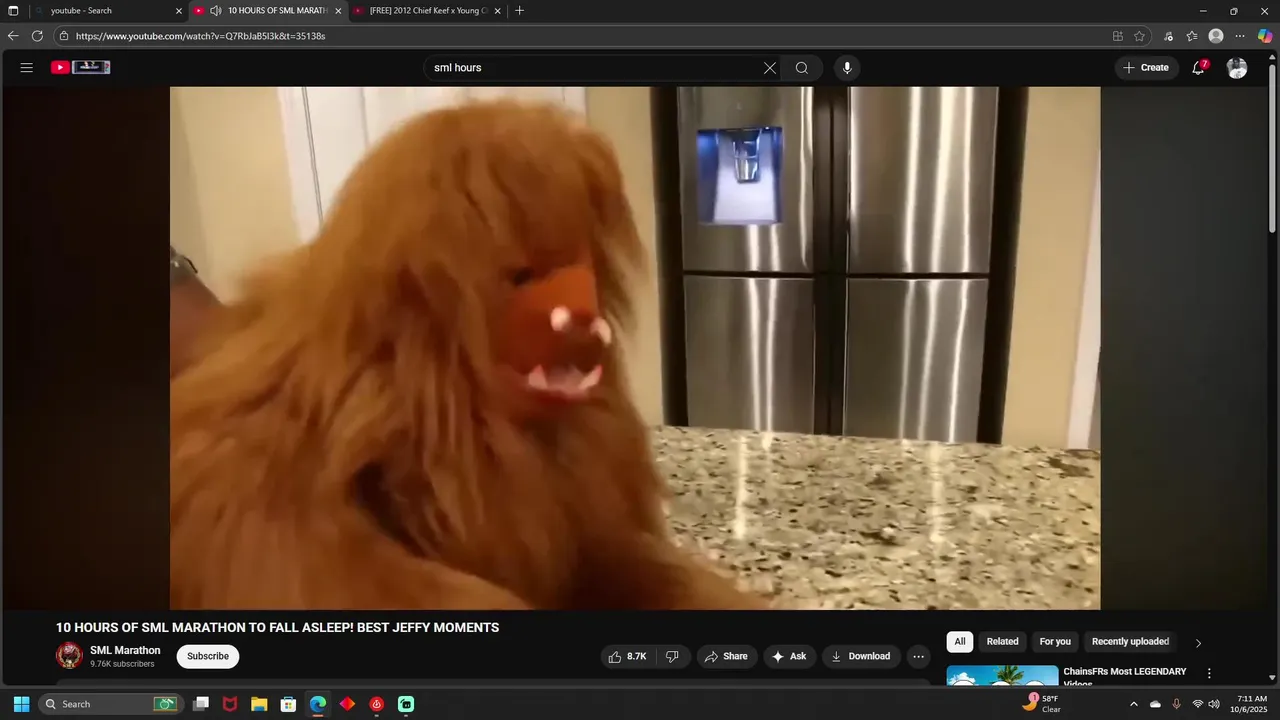This screenshot has height=720, width=1280.
Task: Reload the page with the refresh button
Action: tap(37, 36)
